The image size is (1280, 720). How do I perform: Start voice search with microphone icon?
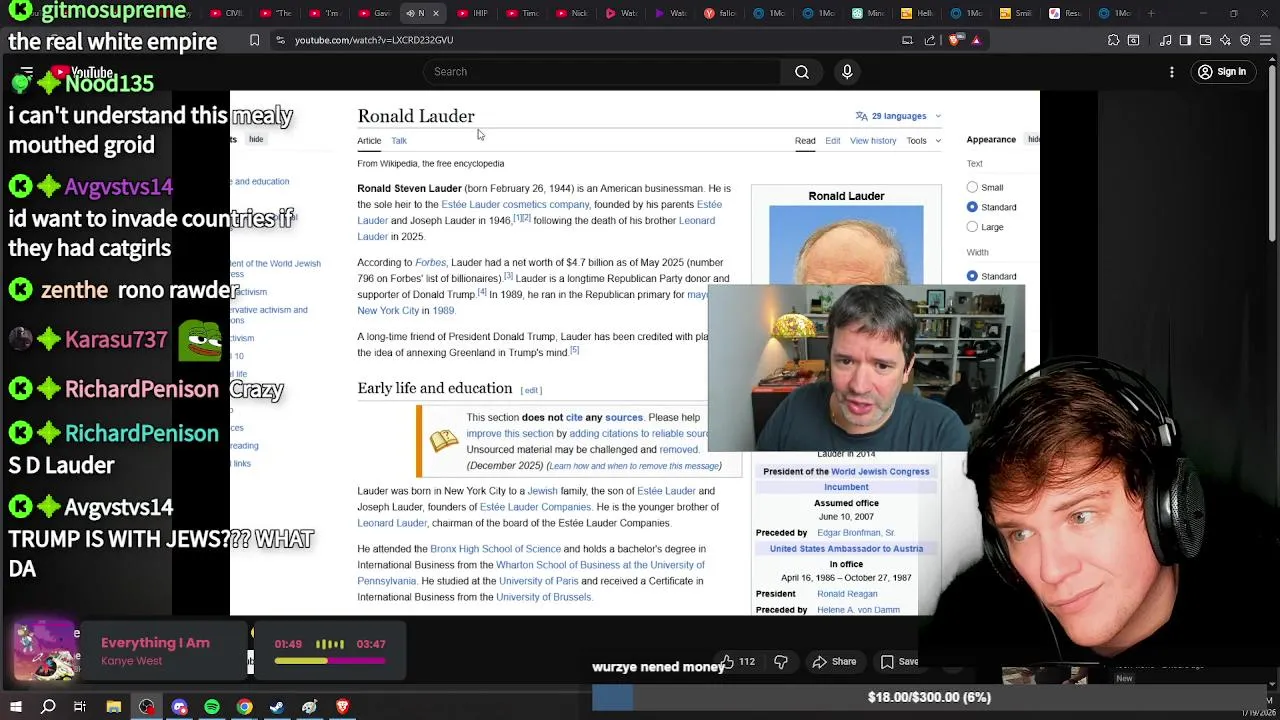[x=847, y=72]
